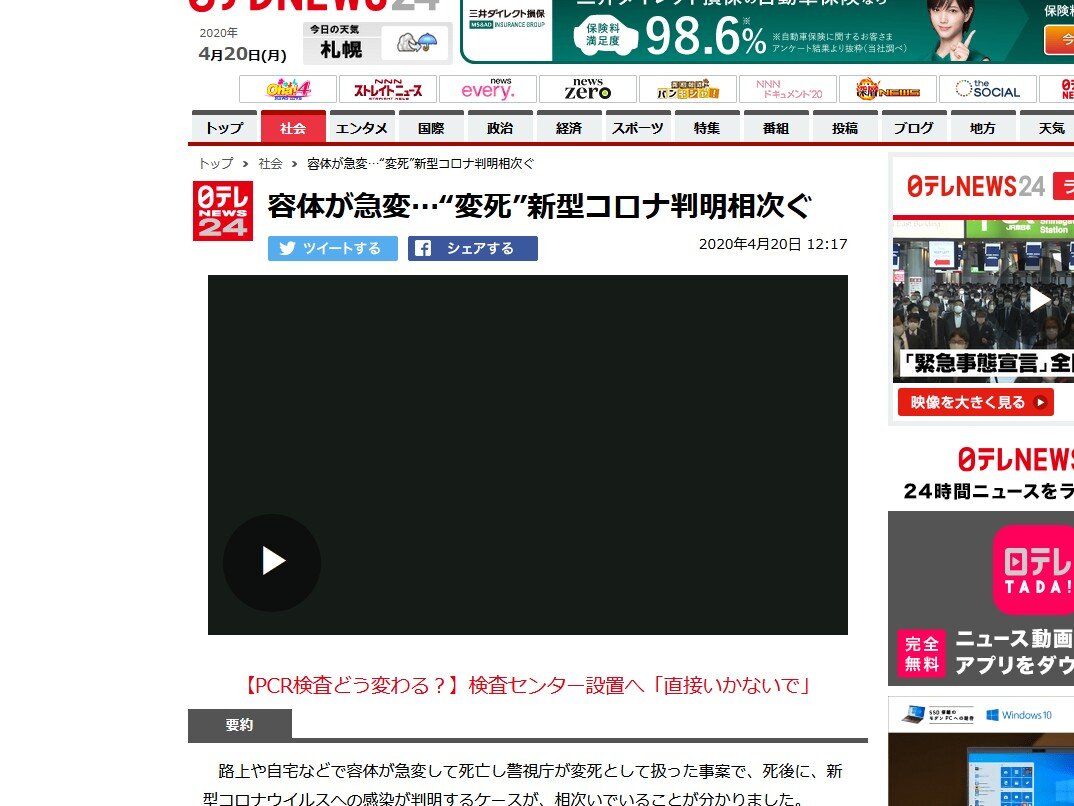Image resolution: width=1074 pixels, height=806 pixels.
Task: Open the SOCIAL program logo
Action: (x=988, y=90)
